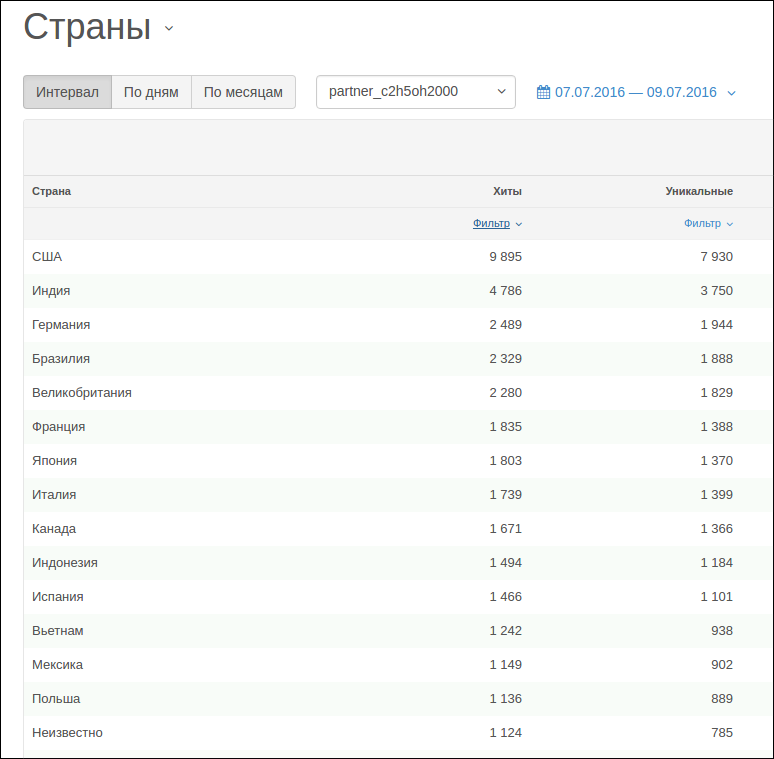Click the hits value 2 280
The width and height of the screenshot is (774, 759).
pyautogui.click(x=505, y=393)
